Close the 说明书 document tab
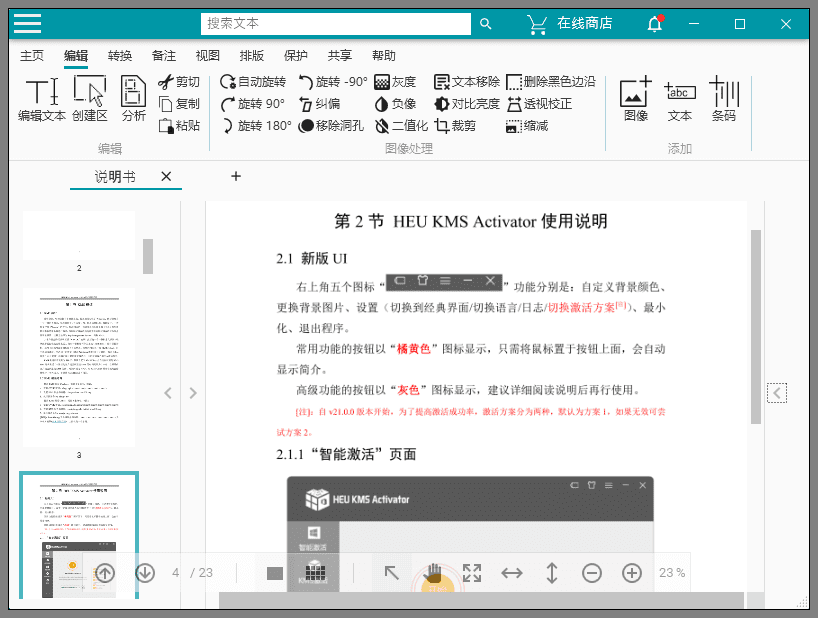Image resolution: width=818 pixels, height=618 pixels. [x=166, y=177]
